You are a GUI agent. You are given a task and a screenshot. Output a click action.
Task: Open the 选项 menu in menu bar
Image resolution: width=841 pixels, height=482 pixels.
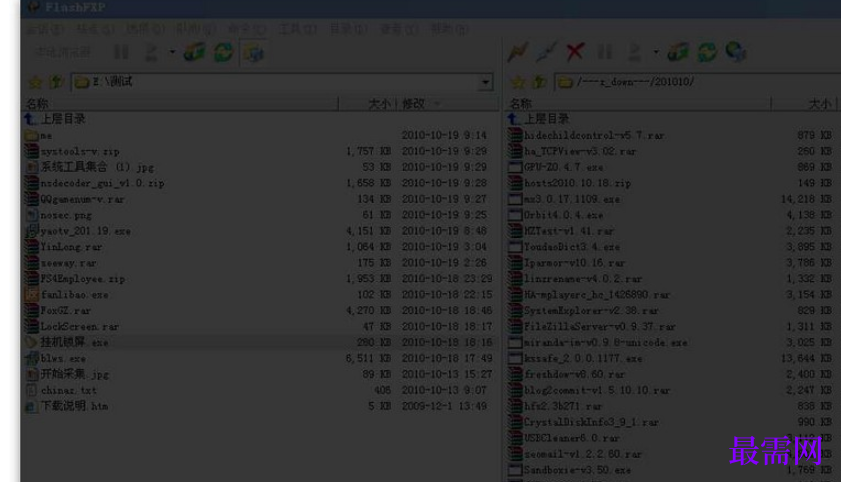pos(145,29)
